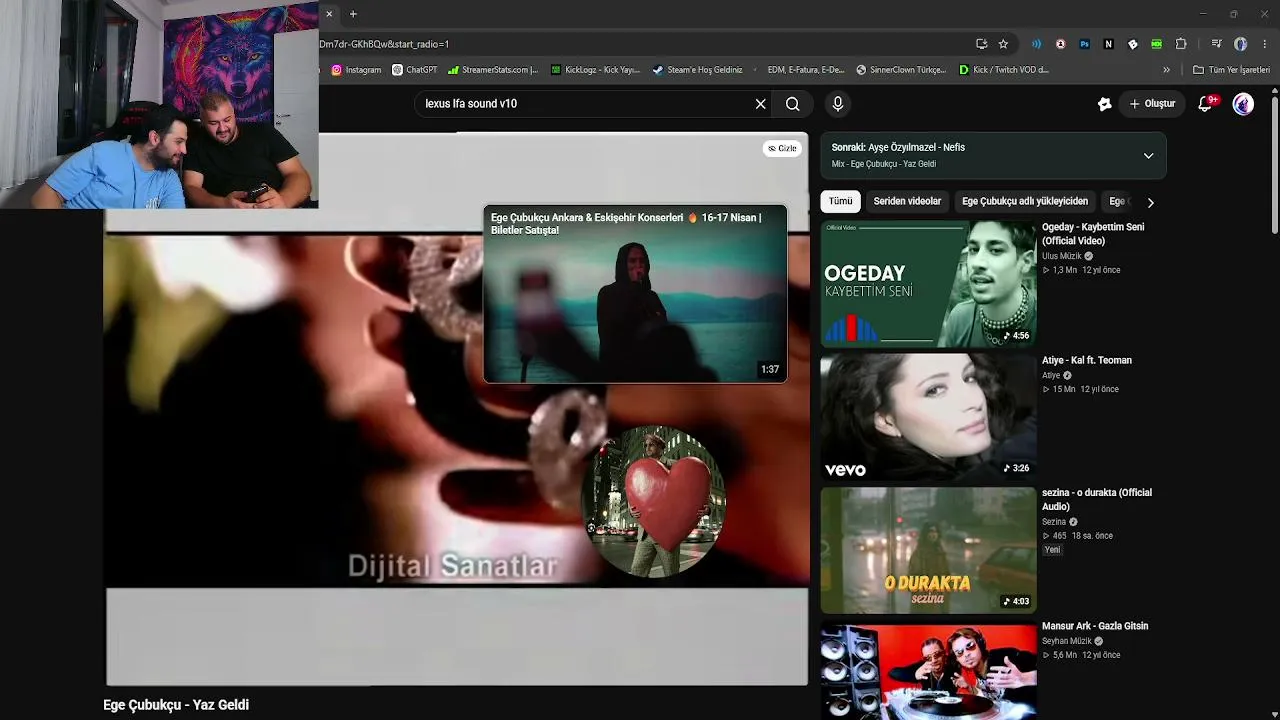
Task: Click the Mix - Ege Çubukçu - Yaz Geldi subtitle
Action: coord(884,164)
